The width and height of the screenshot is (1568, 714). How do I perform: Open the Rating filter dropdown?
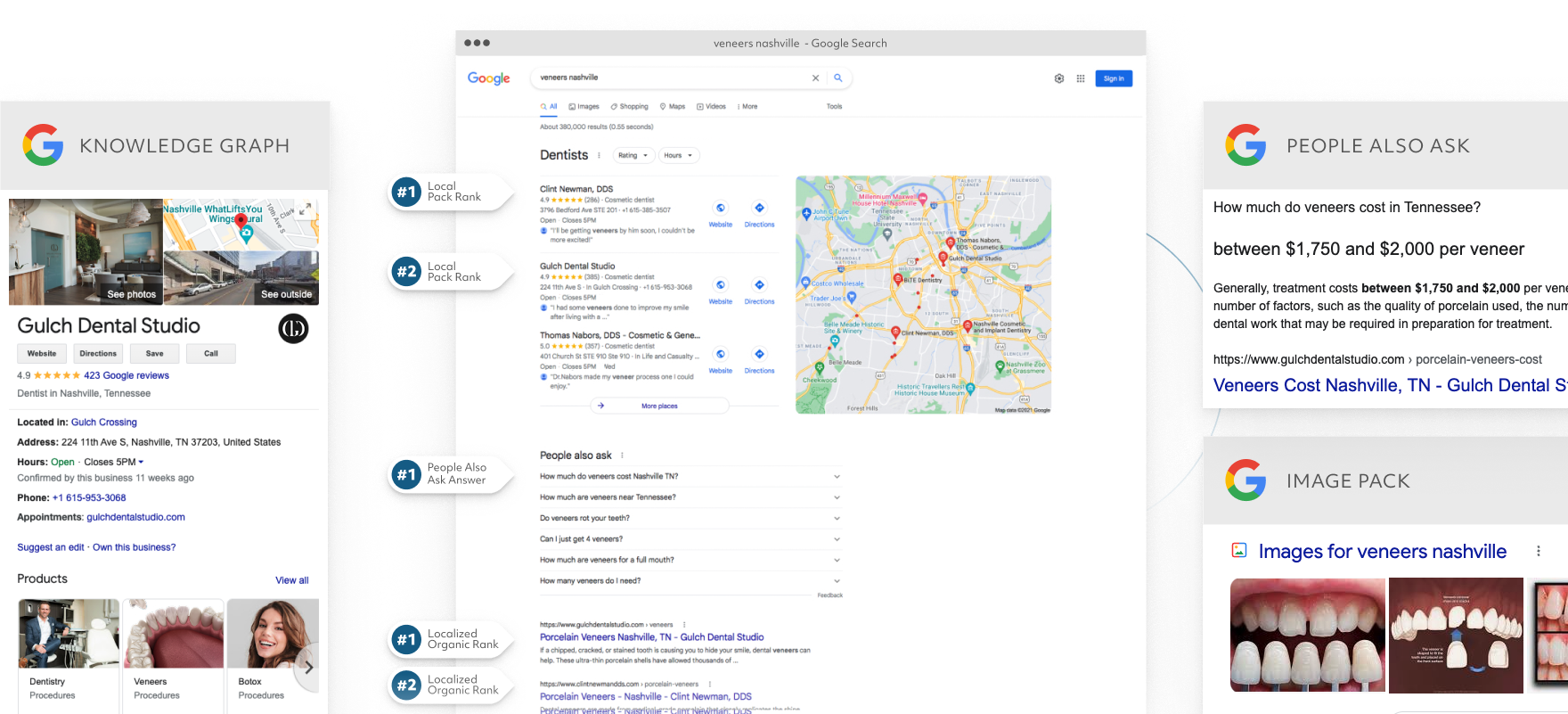633,155
